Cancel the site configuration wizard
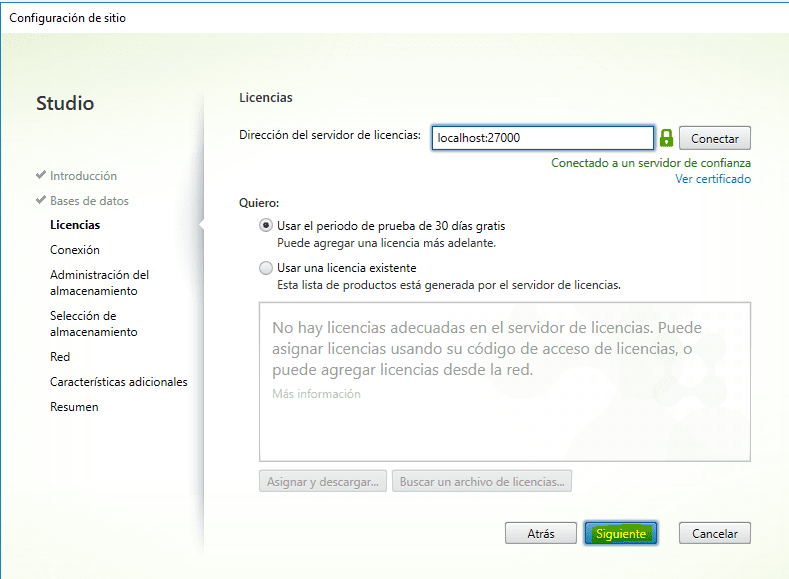 [x=715, y=533]
